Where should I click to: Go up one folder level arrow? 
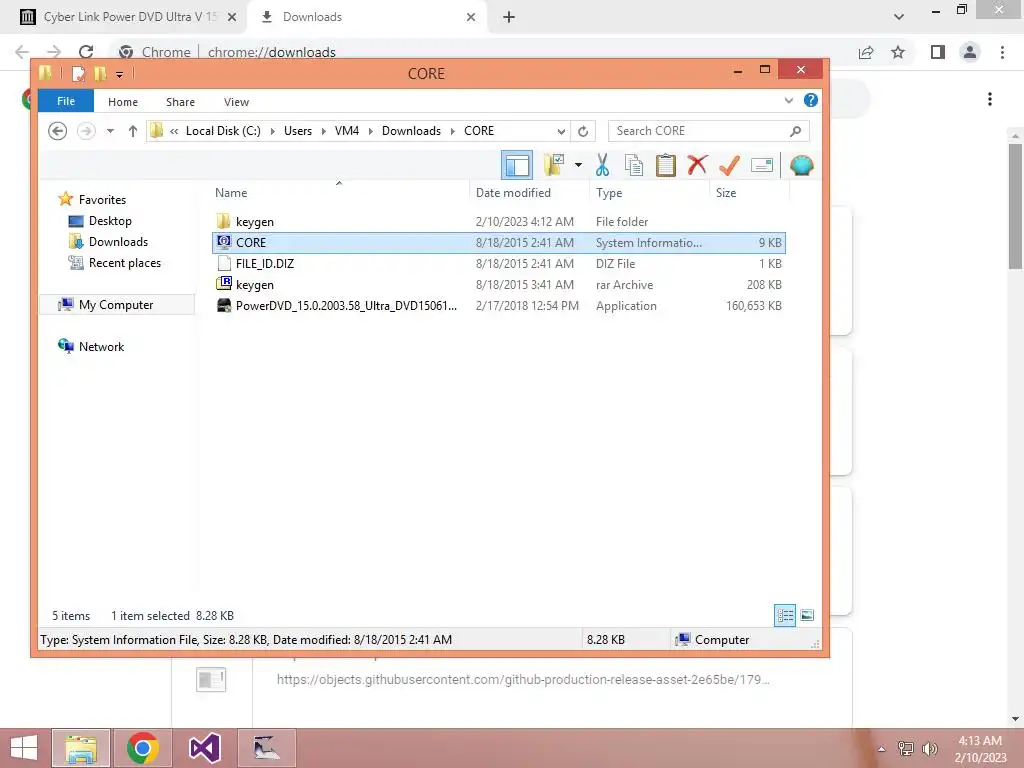coord(133,131)
